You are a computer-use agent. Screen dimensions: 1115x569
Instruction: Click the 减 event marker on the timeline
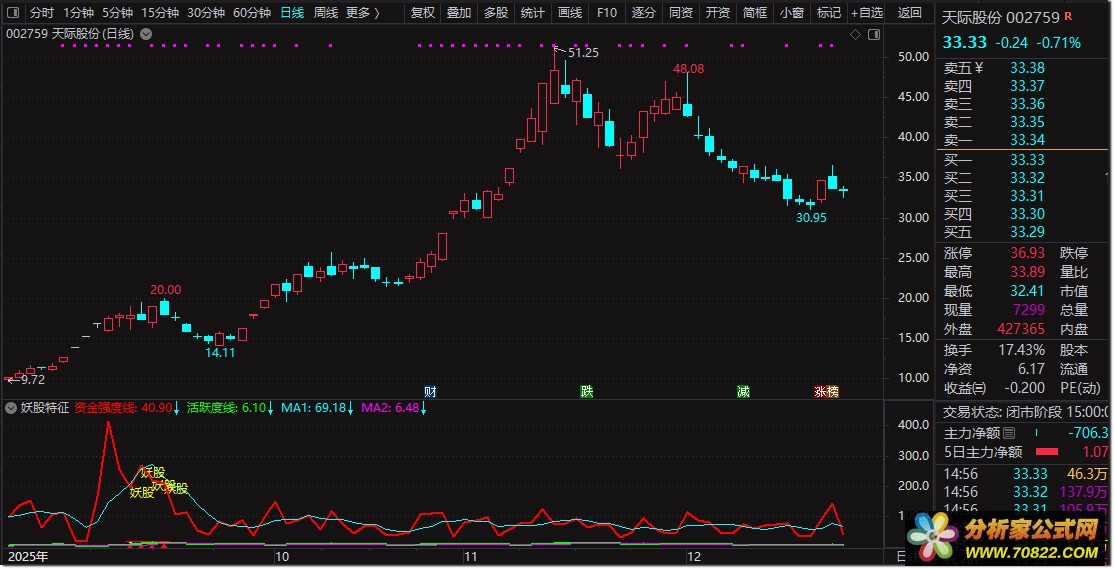743,391
